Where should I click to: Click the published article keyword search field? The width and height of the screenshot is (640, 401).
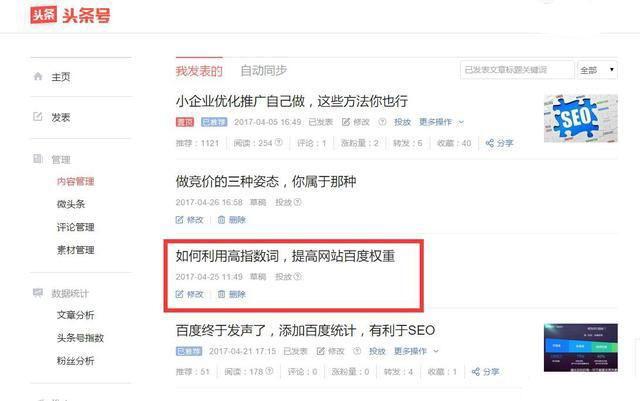point(517,70)
